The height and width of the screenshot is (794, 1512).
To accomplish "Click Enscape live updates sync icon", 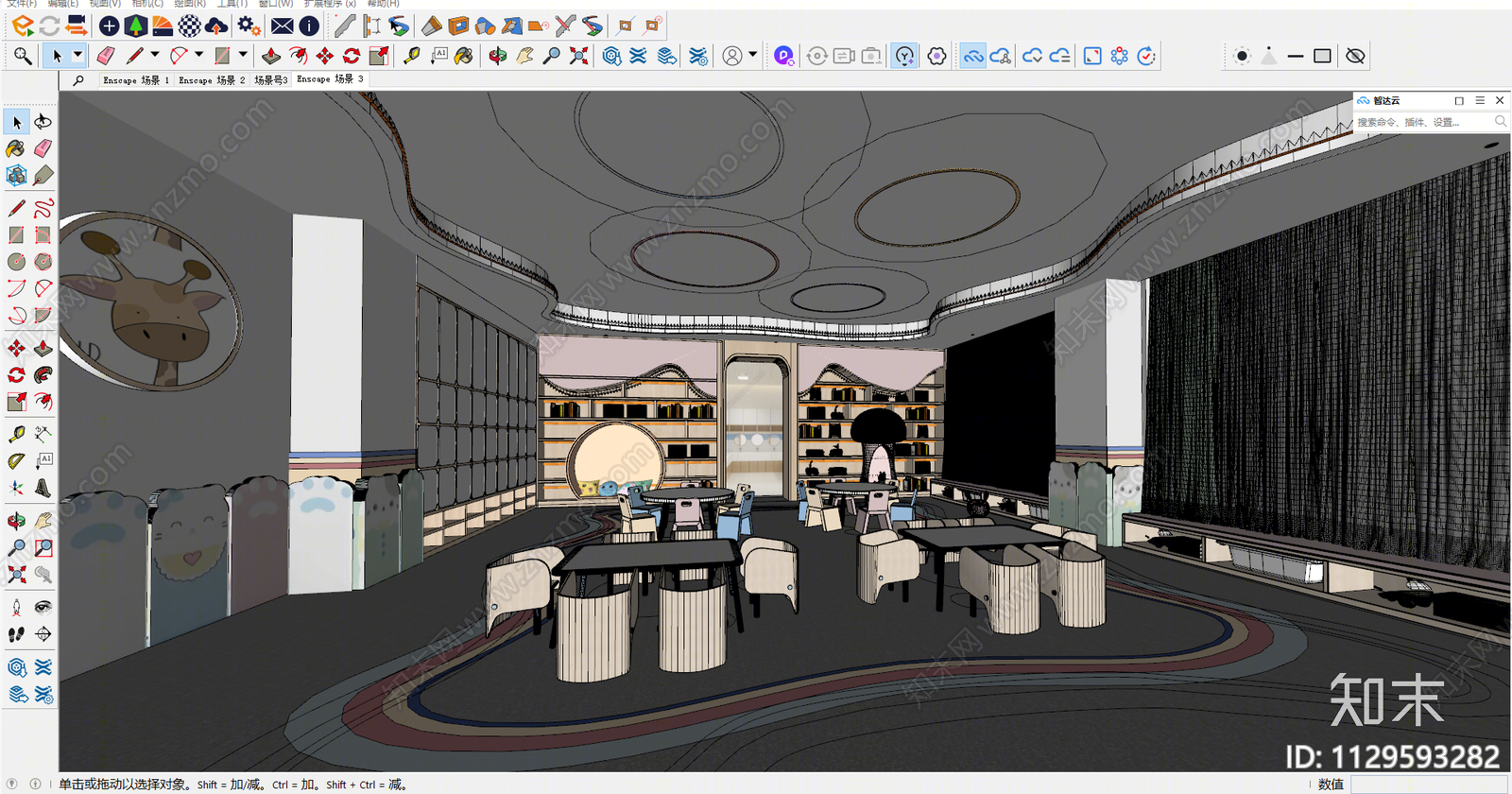I will click(x=49, y=26).
